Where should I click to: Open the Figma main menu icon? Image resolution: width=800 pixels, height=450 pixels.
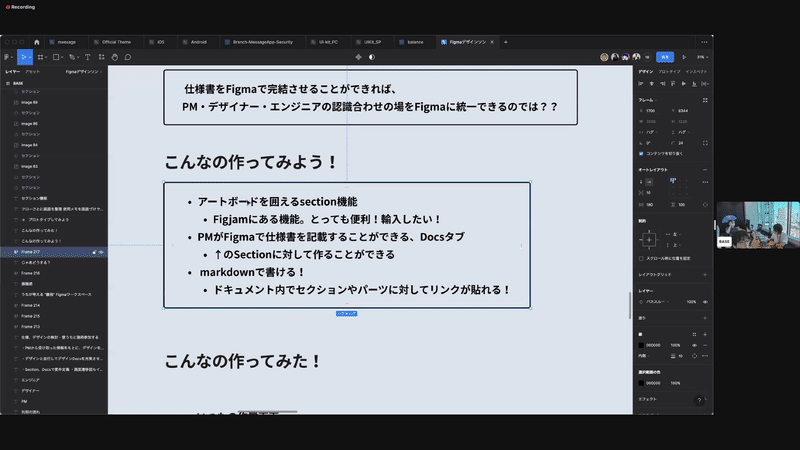click(8, 57)
